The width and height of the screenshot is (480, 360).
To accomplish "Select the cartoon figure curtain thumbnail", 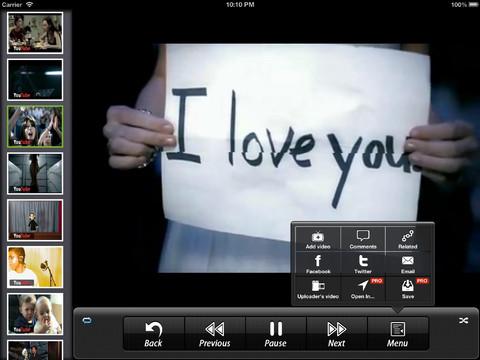I will [x=35, y=220].
